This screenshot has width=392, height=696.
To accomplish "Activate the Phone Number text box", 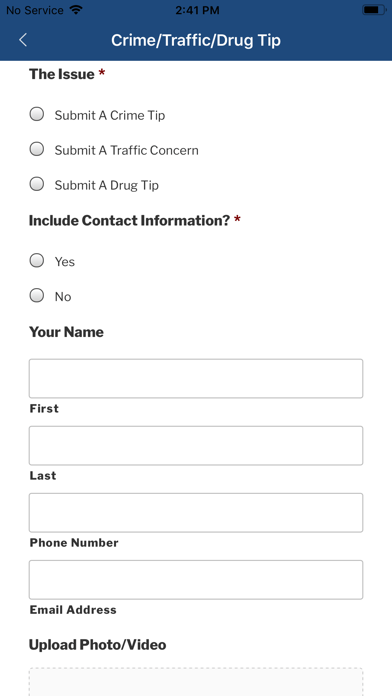I will pyautogui.click(x=196, y=513).
